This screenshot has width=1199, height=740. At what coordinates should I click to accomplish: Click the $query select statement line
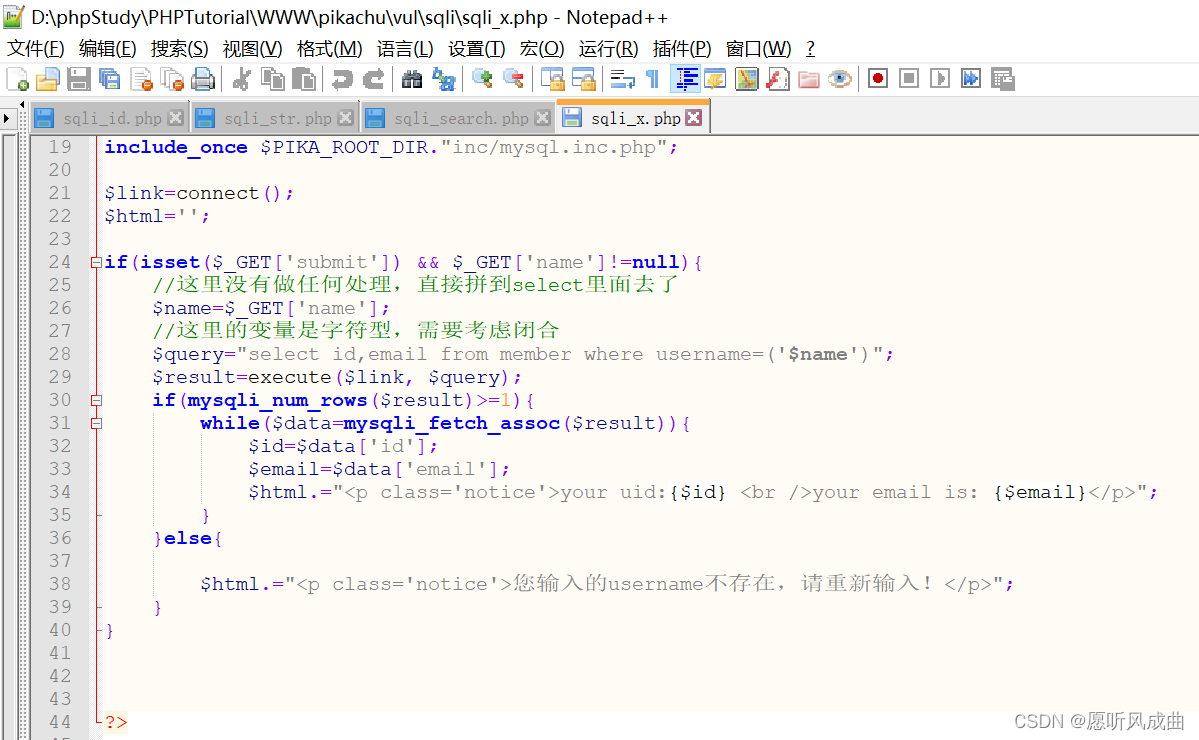(522, 354)
